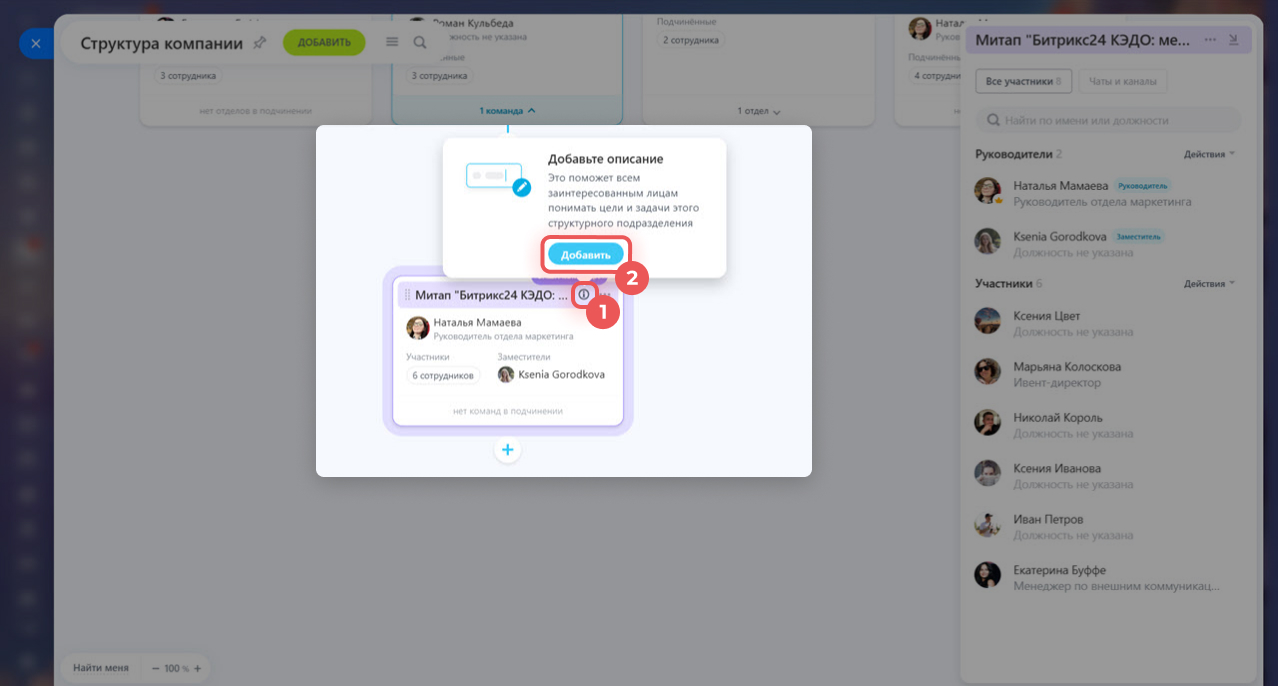Click the info icon on the Митап team card

point(584,295)
